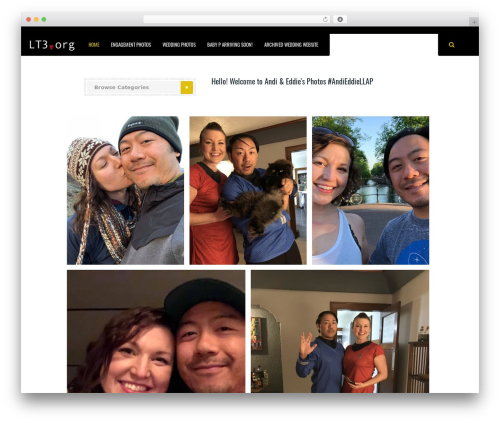The width and height of the screenshot is (500, 423).
Task: Open close-up selfie with black cap
Action: click(156, 332)
